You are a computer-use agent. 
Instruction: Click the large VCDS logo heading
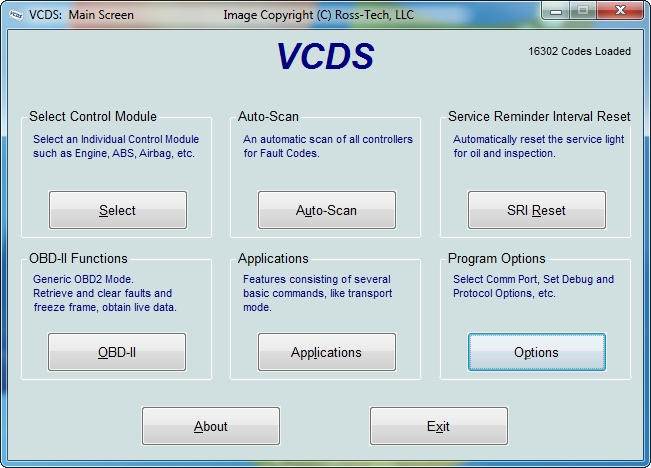pos(326,56)
